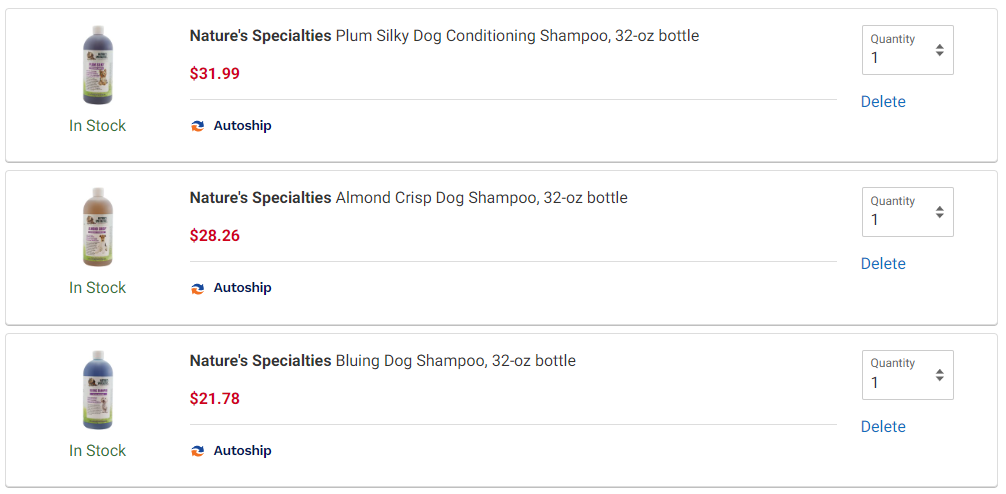Open Bluing Dog Shampoo title link
Image resolution: width=1006 pixels, height=494 pixels.
click(x=382, y=361)
